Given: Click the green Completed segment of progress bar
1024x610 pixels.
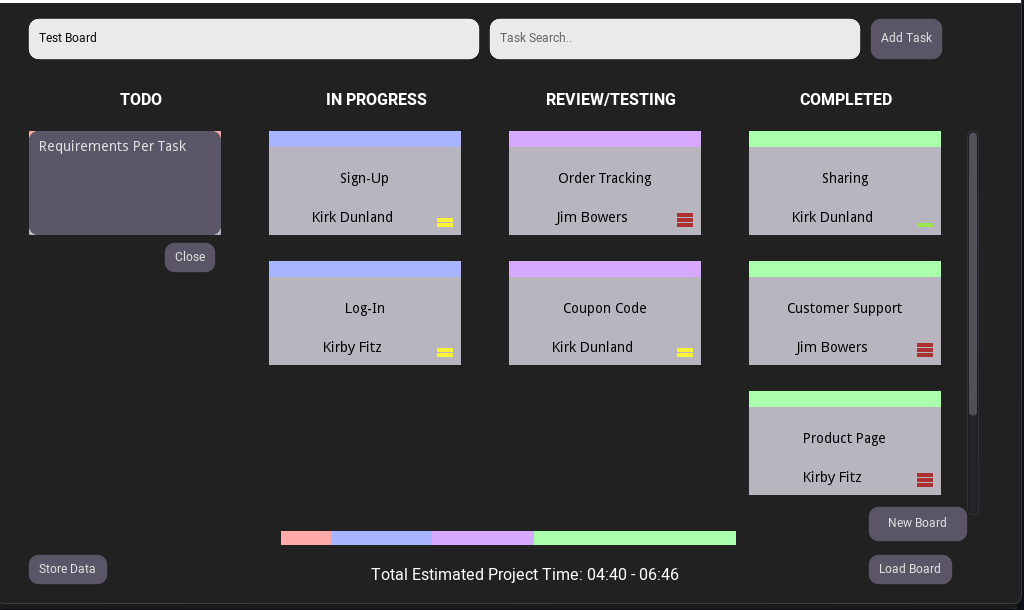Looking at the screenshot, I should coord(635,538).
